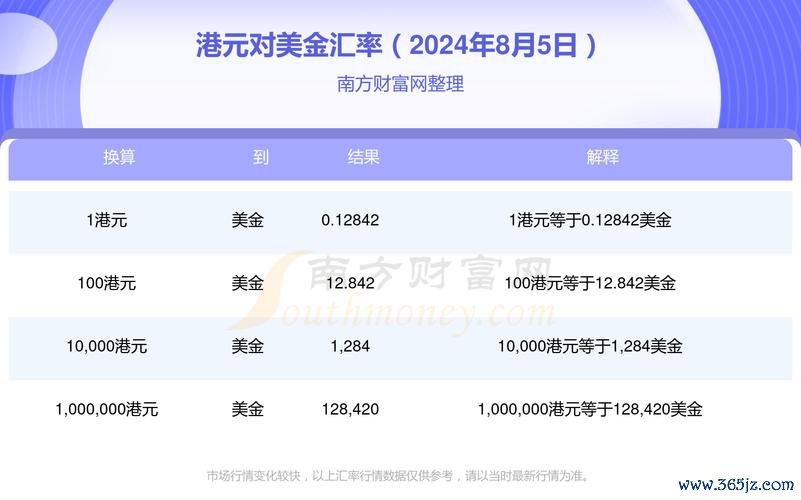Viewport: 801px width, 500px height.
Task: Click the text 1港元等于0.12842美金
Action: (590, 221)
